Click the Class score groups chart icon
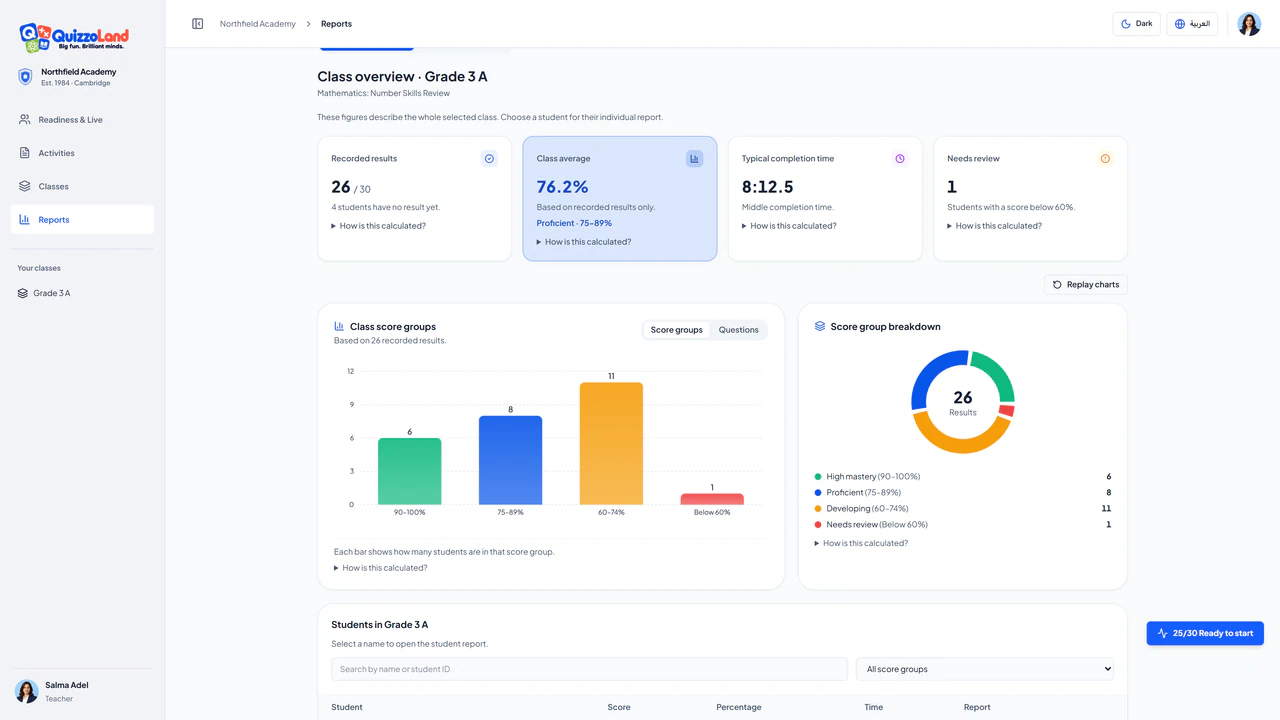This screenshot has width=1280, height=720. click(339, 326)
